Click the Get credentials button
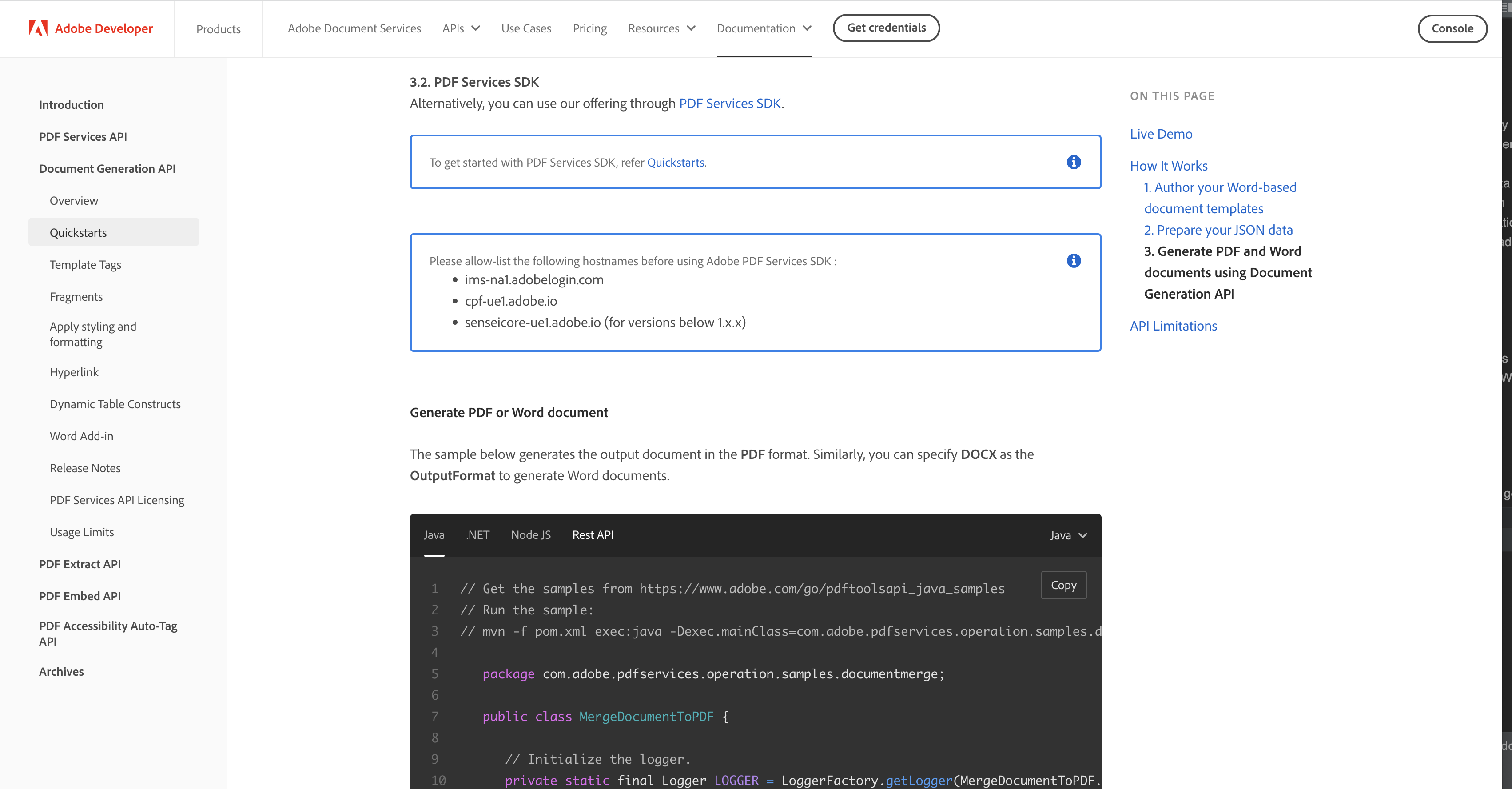Screen dimensions: 1512x789 coord(886,28)
